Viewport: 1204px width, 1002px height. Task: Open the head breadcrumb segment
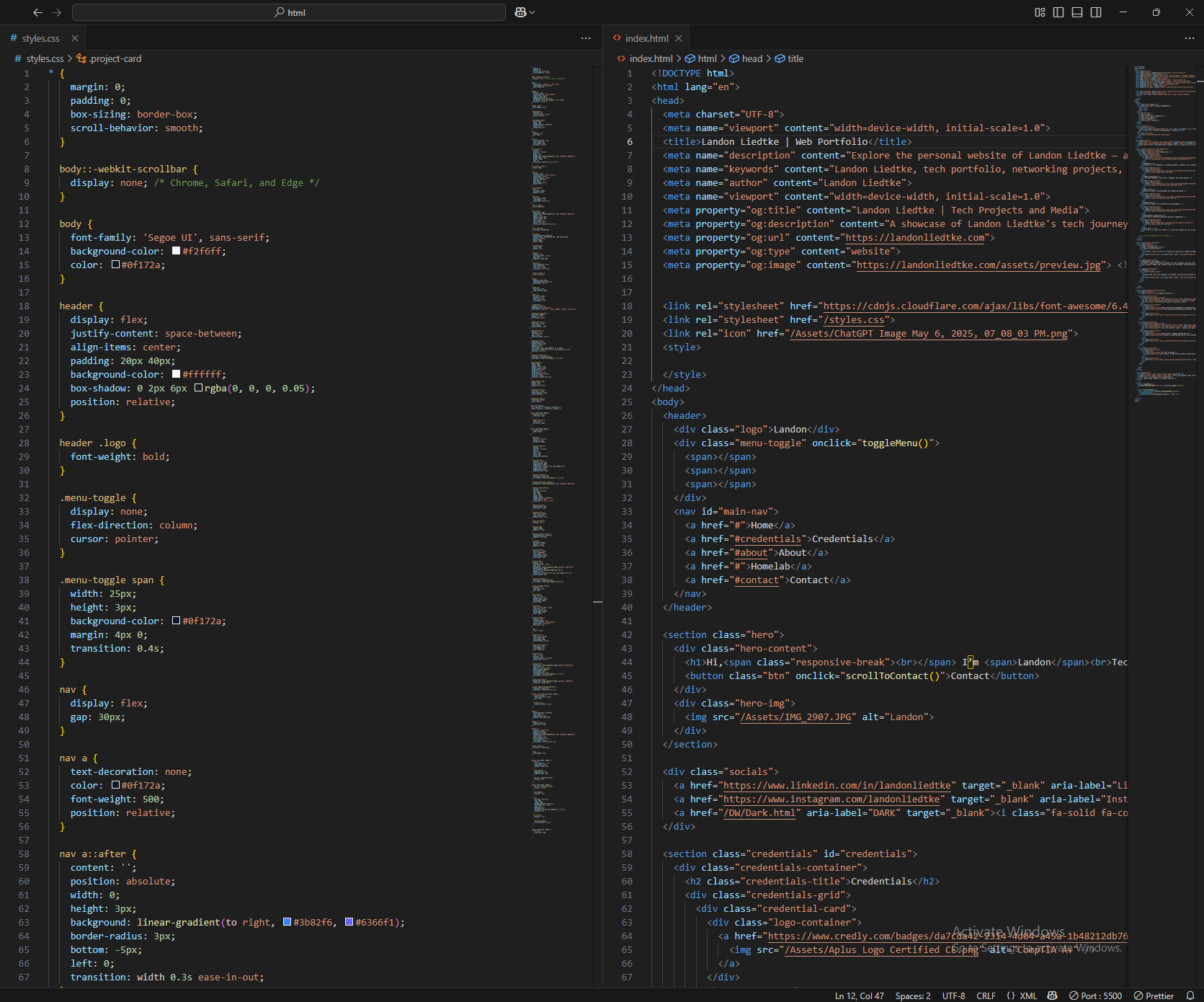[752, 58]
